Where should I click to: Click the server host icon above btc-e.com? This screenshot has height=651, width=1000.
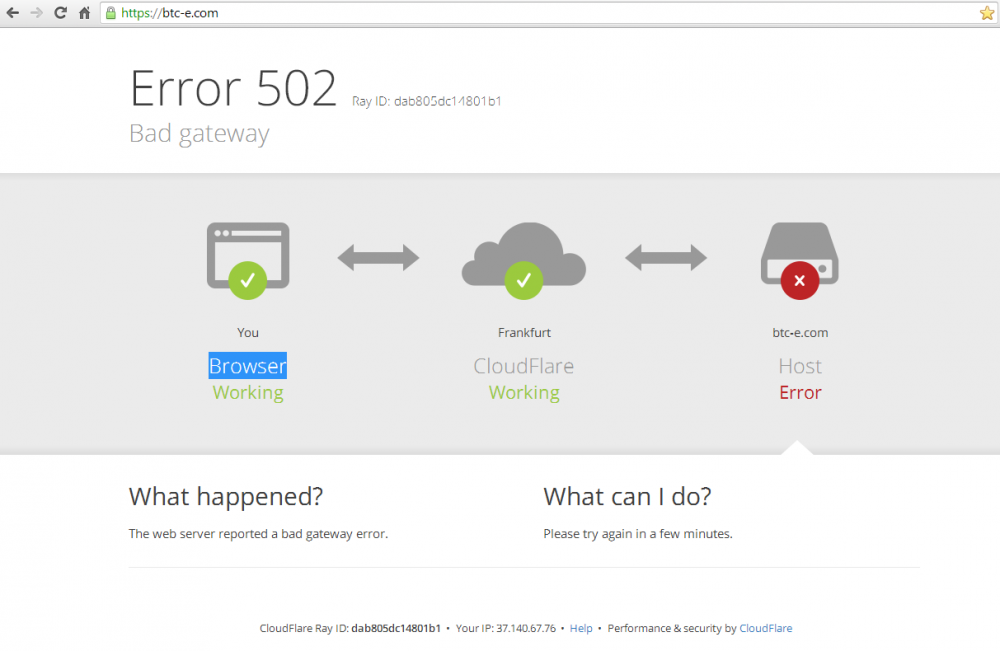click(x=800, y=252)
